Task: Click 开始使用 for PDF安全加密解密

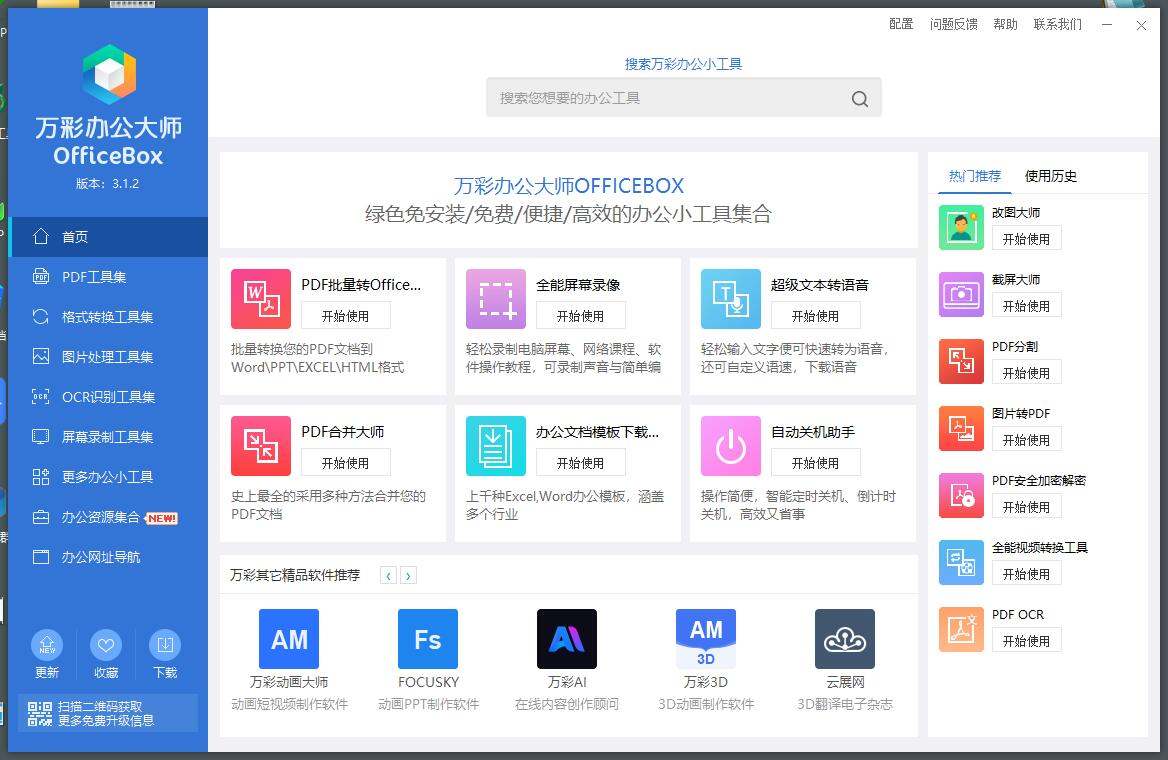Action: pyautogui.click(x=1026, y=507)
